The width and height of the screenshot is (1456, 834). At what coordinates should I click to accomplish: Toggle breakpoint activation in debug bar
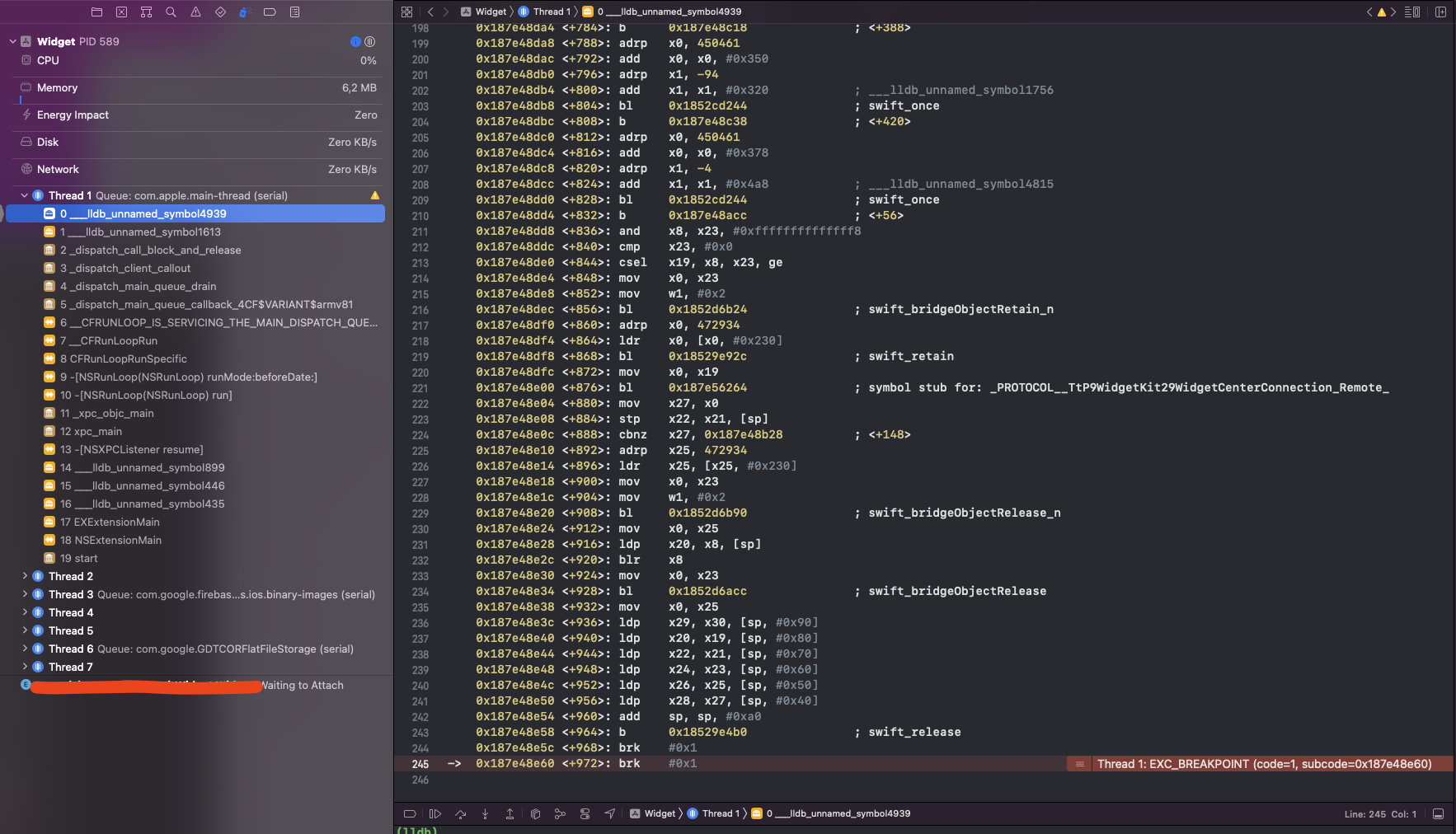(410, 813)
